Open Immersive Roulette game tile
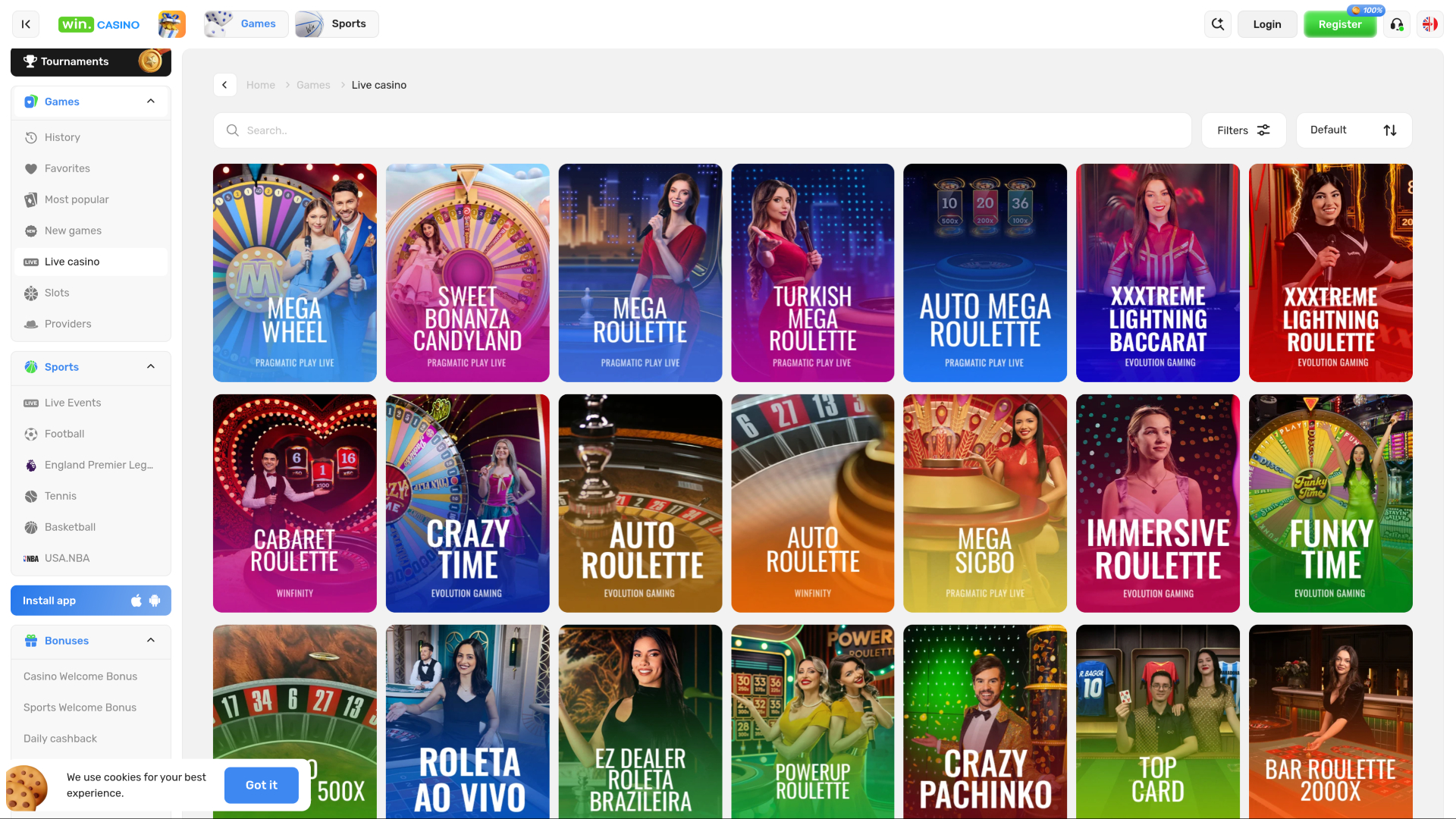The height and width of the screenshot is (819, 1456). click(x=1158, y=504)
